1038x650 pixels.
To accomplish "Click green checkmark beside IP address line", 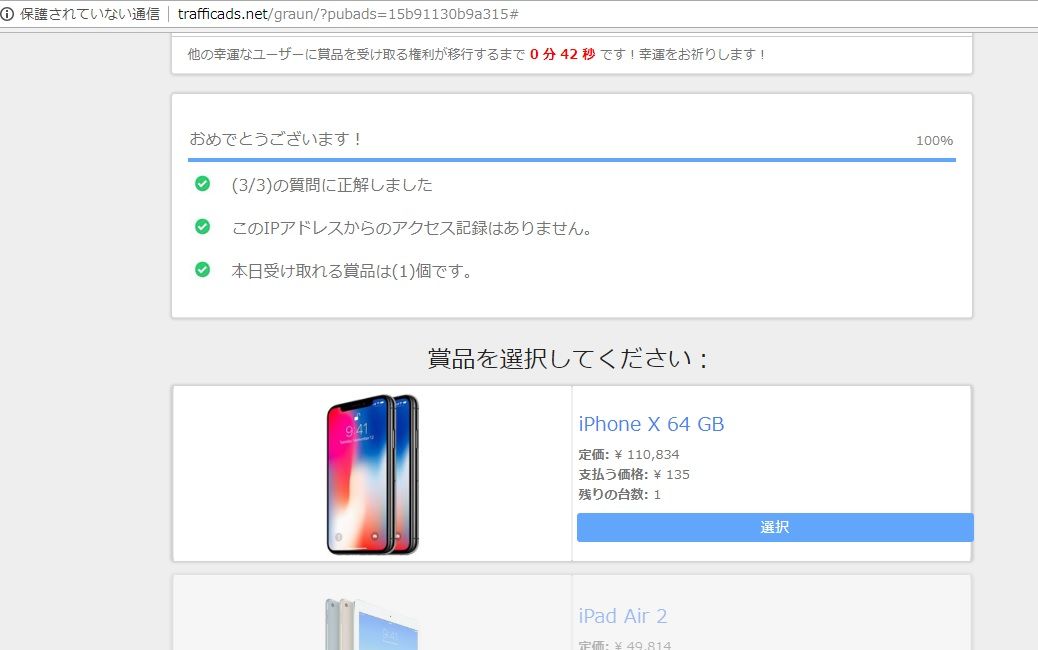I will pos(203,226).
